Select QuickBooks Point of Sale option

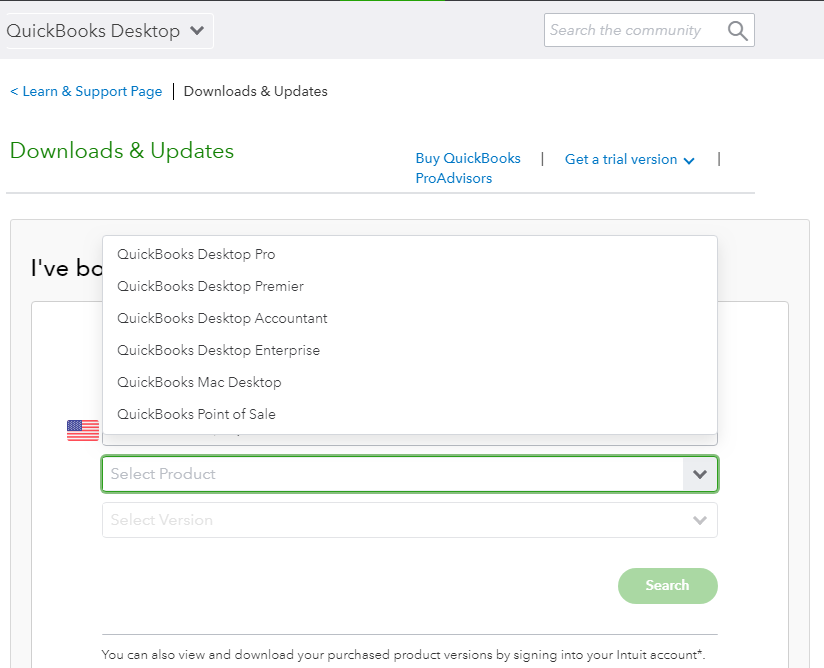pos(196,414)
